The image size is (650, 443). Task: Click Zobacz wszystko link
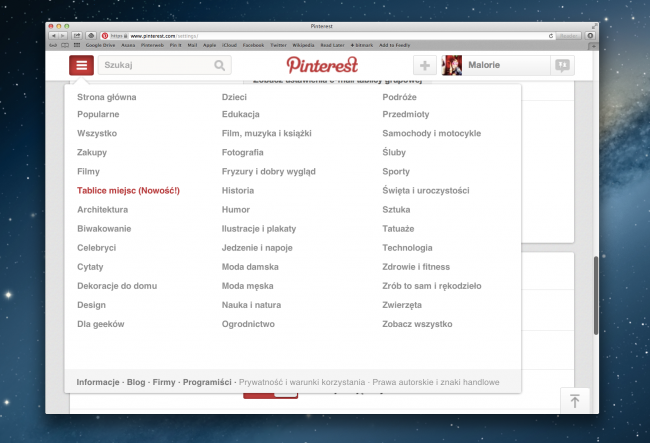[417, 324]
